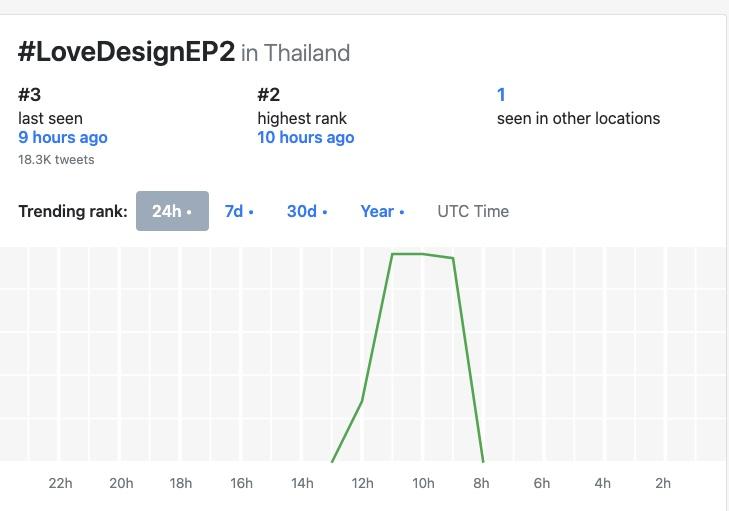This screenshot has width=729, height=511.
Task: Click 'in Thailand' location text
Action: click(296, 53)
